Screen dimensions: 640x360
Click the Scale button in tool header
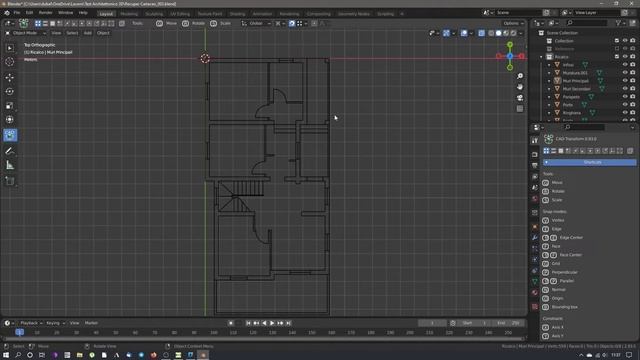[220, 24]
